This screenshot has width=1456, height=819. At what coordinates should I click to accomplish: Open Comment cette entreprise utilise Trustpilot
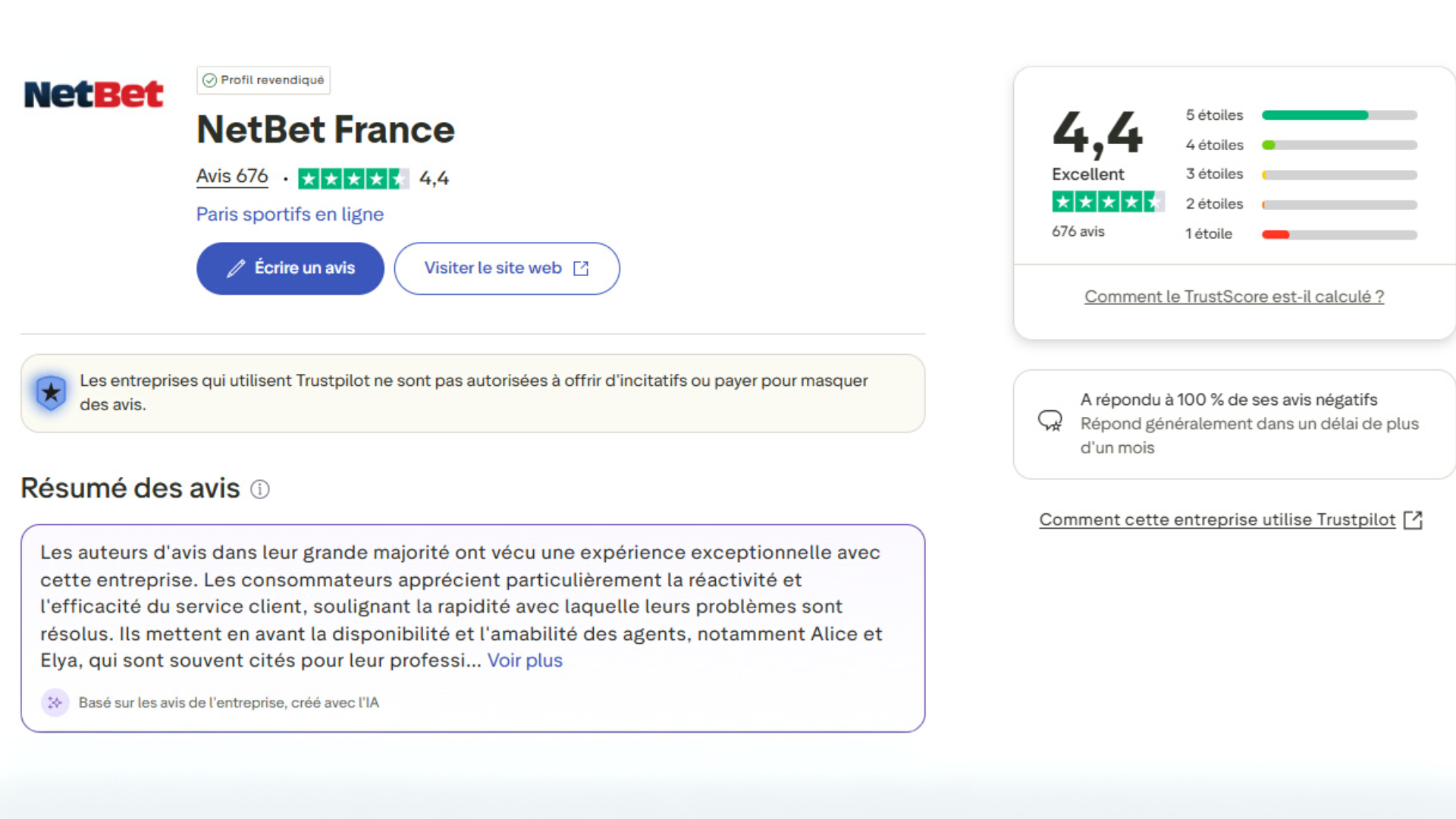pos(1216,519)
